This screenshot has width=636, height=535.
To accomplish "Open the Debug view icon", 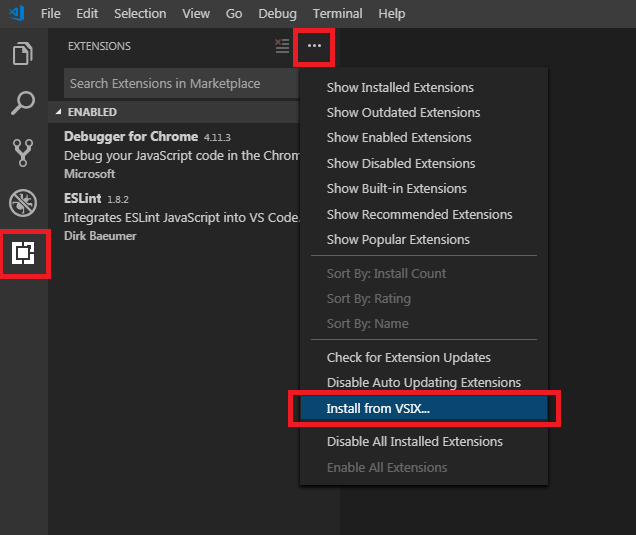I will 22,203.
